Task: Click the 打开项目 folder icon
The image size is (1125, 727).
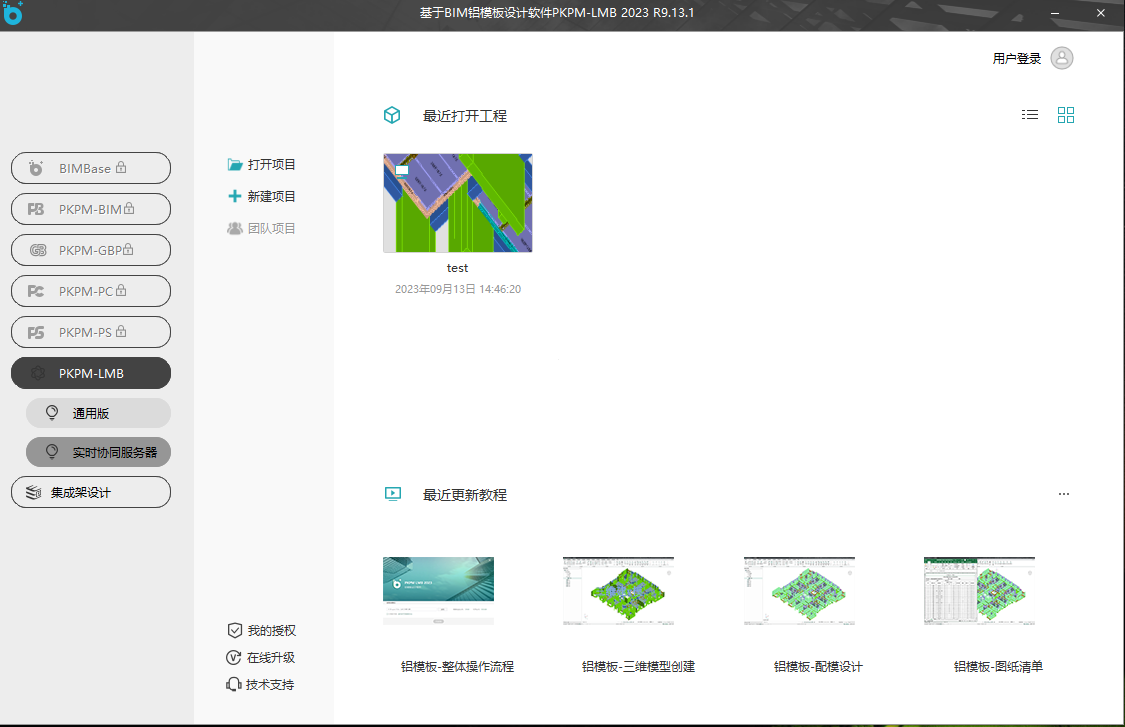Action: [x=235, y=164]
